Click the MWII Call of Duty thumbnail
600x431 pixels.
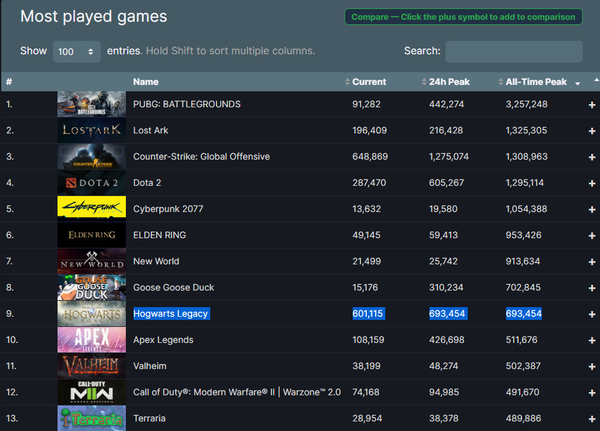coord(91,392)
